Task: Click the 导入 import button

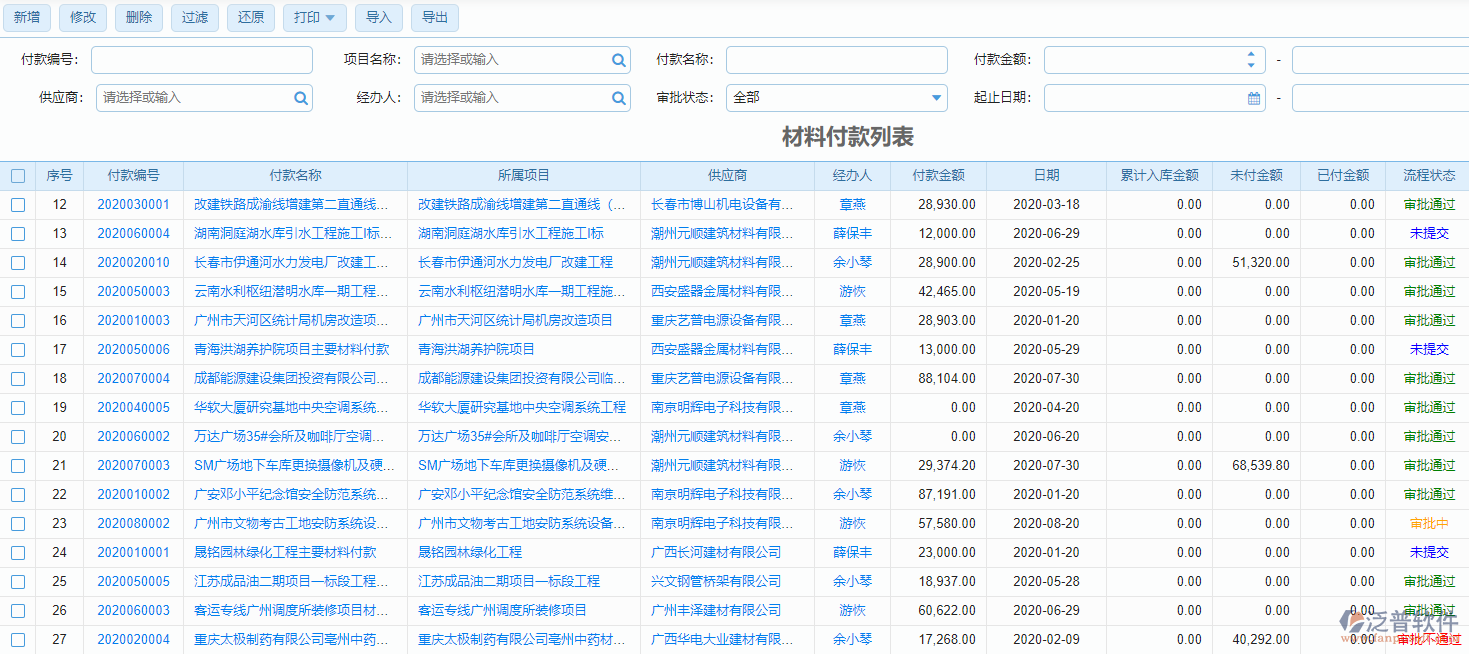Action: tap(379, 17)
